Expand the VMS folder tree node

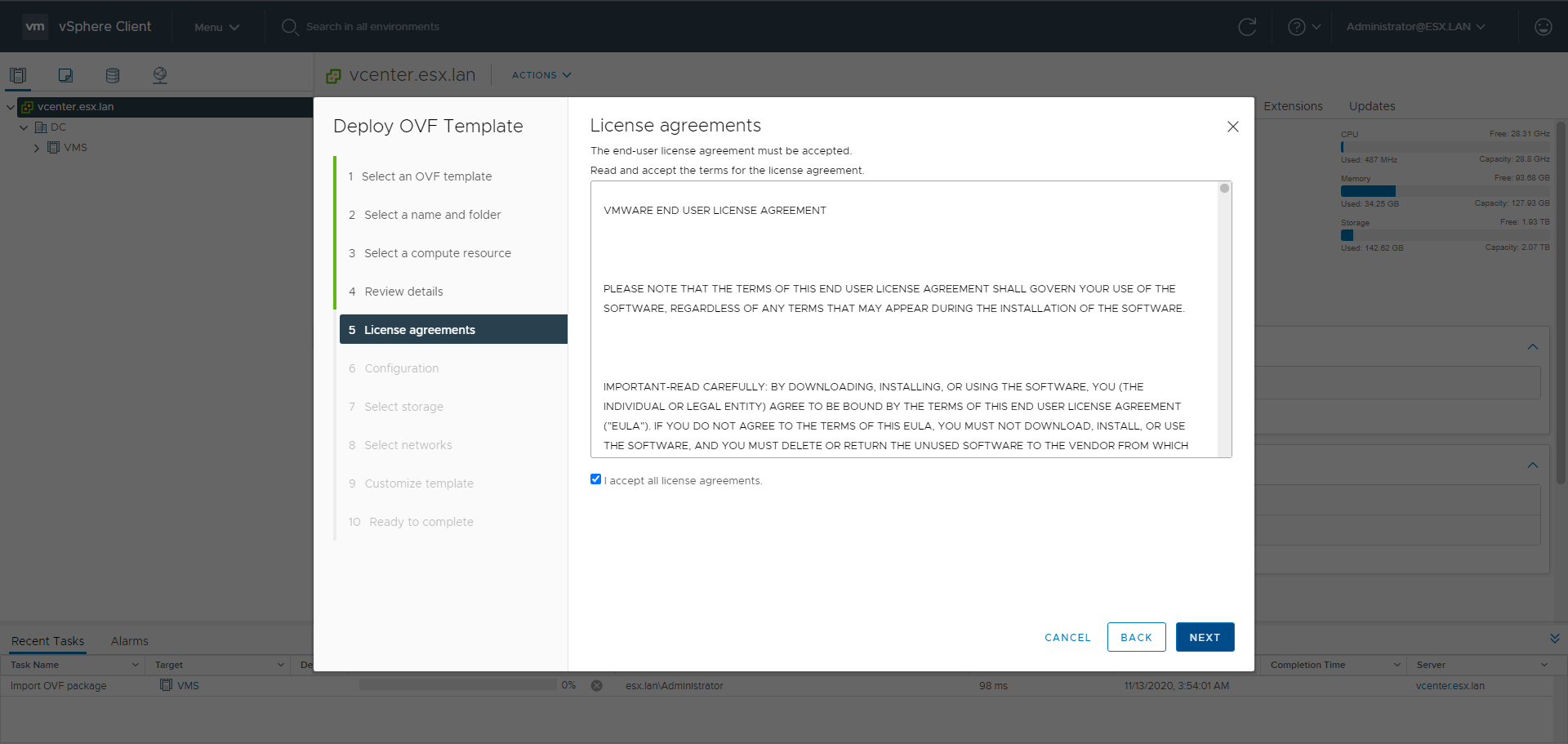pyautogui.click(x=37, y=148)
